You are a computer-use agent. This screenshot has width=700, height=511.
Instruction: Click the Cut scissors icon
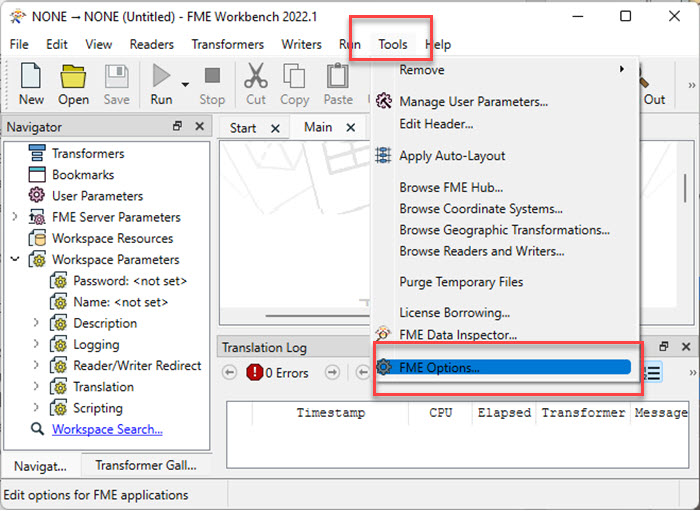(x=256, y=76)
